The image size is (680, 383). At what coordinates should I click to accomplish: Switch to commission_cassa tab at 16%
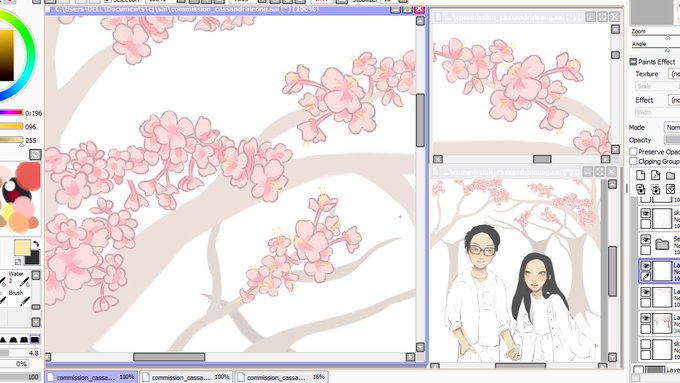pyautogui.click(x=281, y=377)
